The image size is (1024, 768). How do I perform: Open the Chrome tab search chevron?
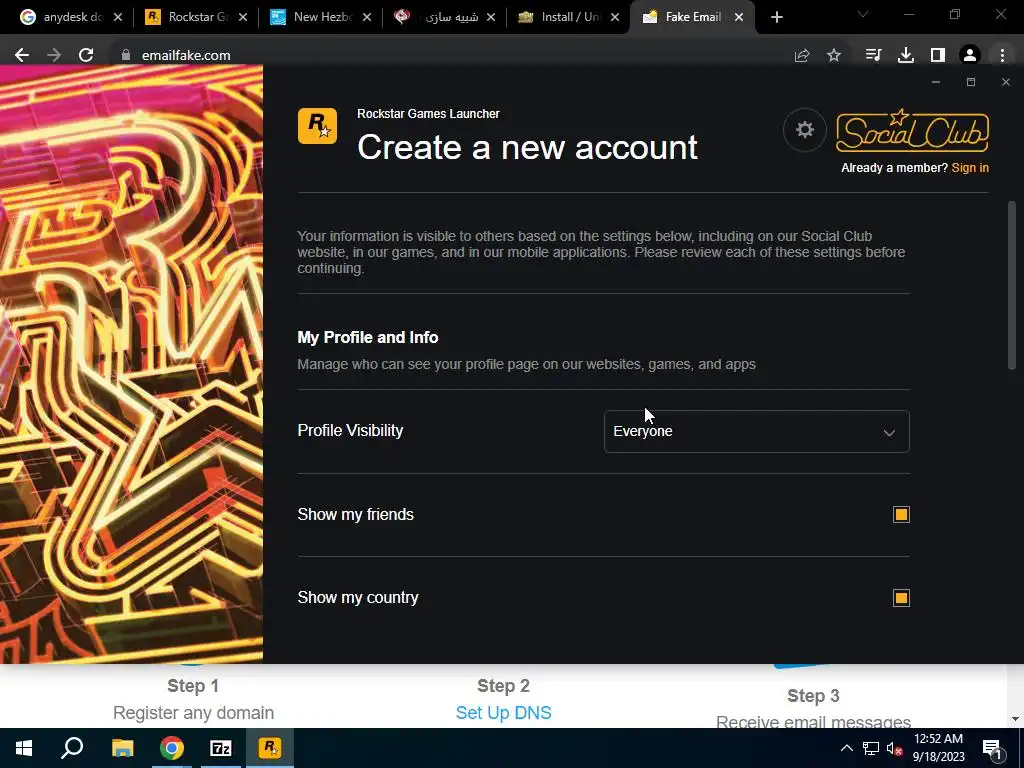tap(863, 14)
